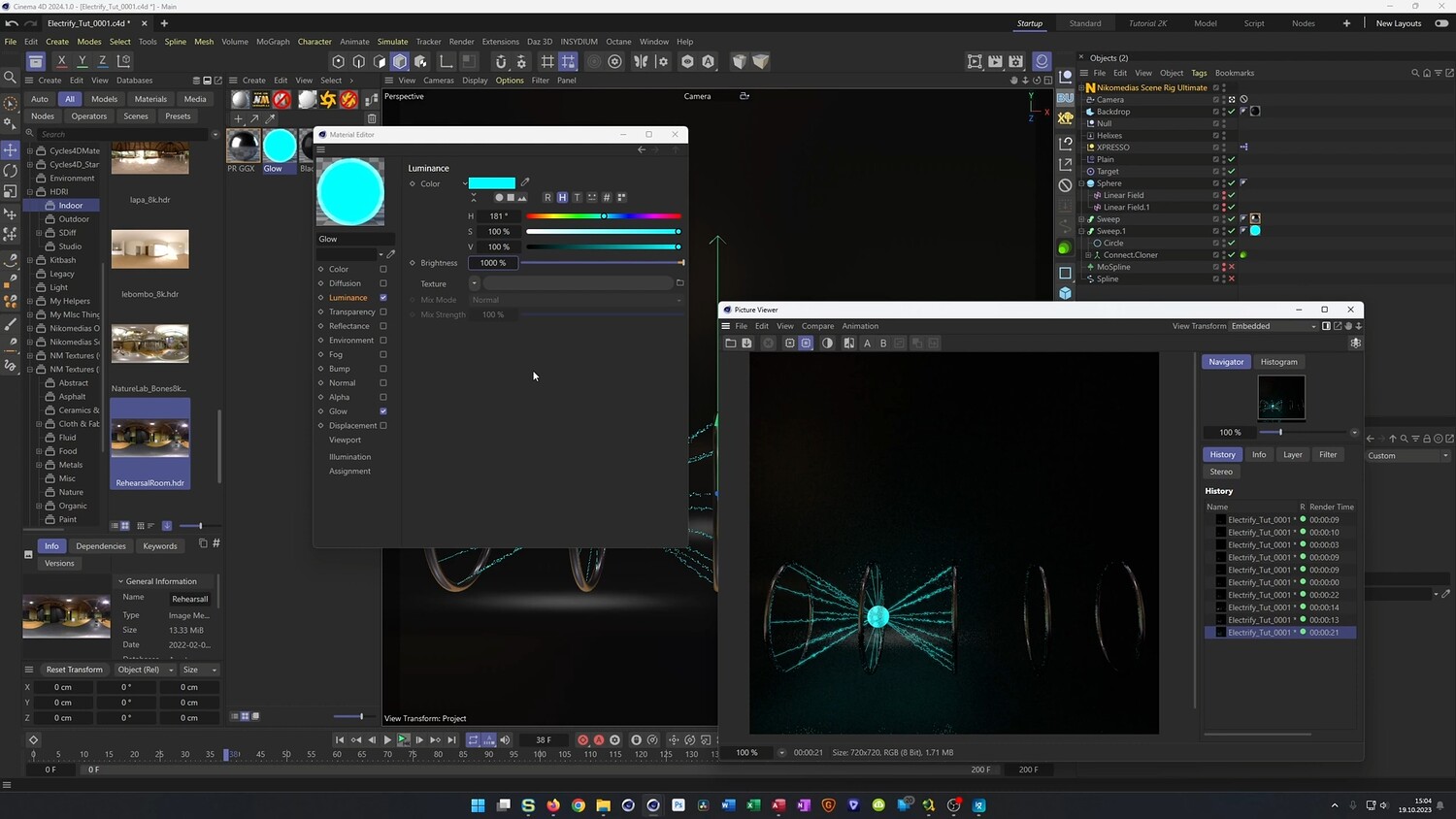Viewport: 1456px width, 819px height.
Task: Open Illumination settings in Material Editor
Action: coord(349,457)
